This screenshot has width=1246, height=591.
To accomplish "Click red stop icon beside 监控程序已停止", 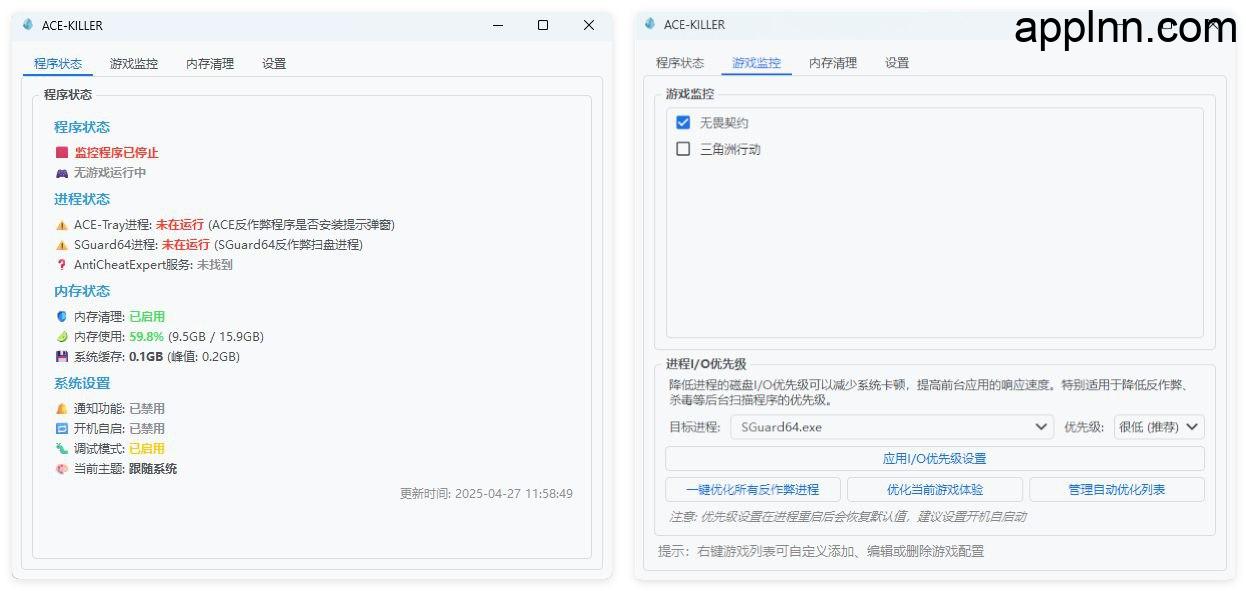I will (x=62, y=153).
